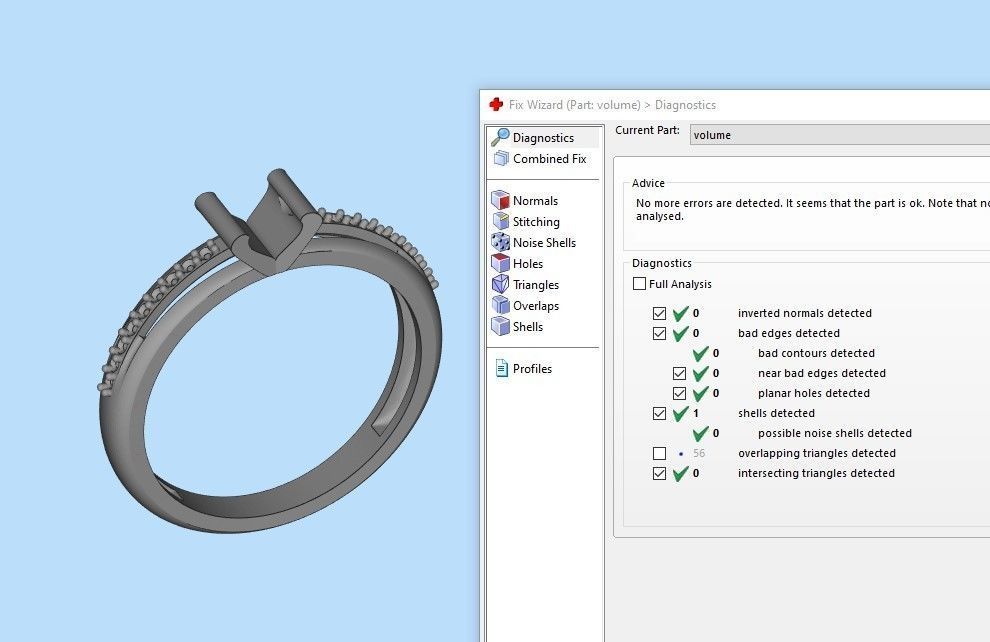Click the green check beside bad contours
The image size is (990, 642).
[700, 353]
